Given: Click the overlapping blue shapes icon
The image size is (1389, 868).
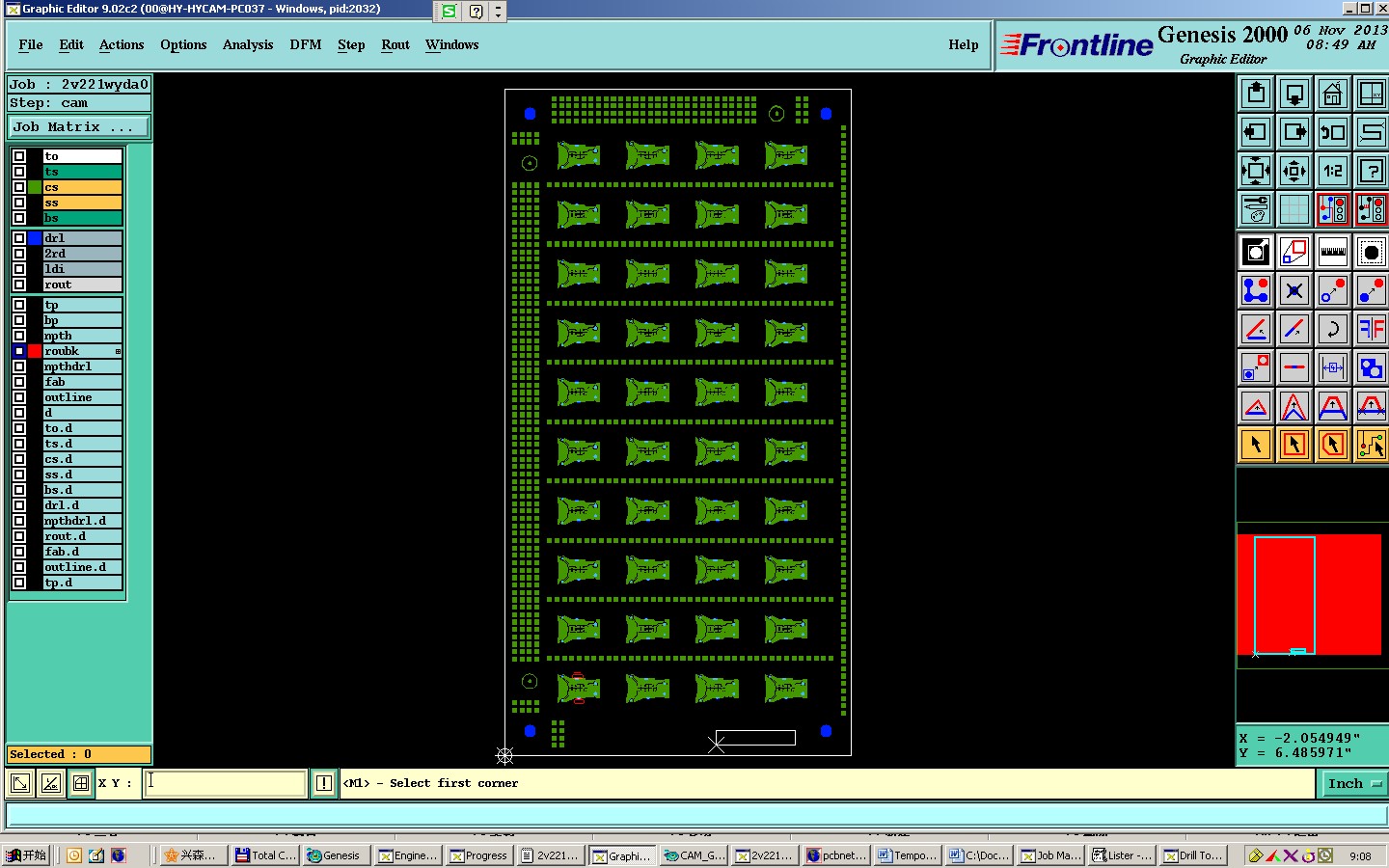Looking at the screenshot, I should coord(1371,367).
